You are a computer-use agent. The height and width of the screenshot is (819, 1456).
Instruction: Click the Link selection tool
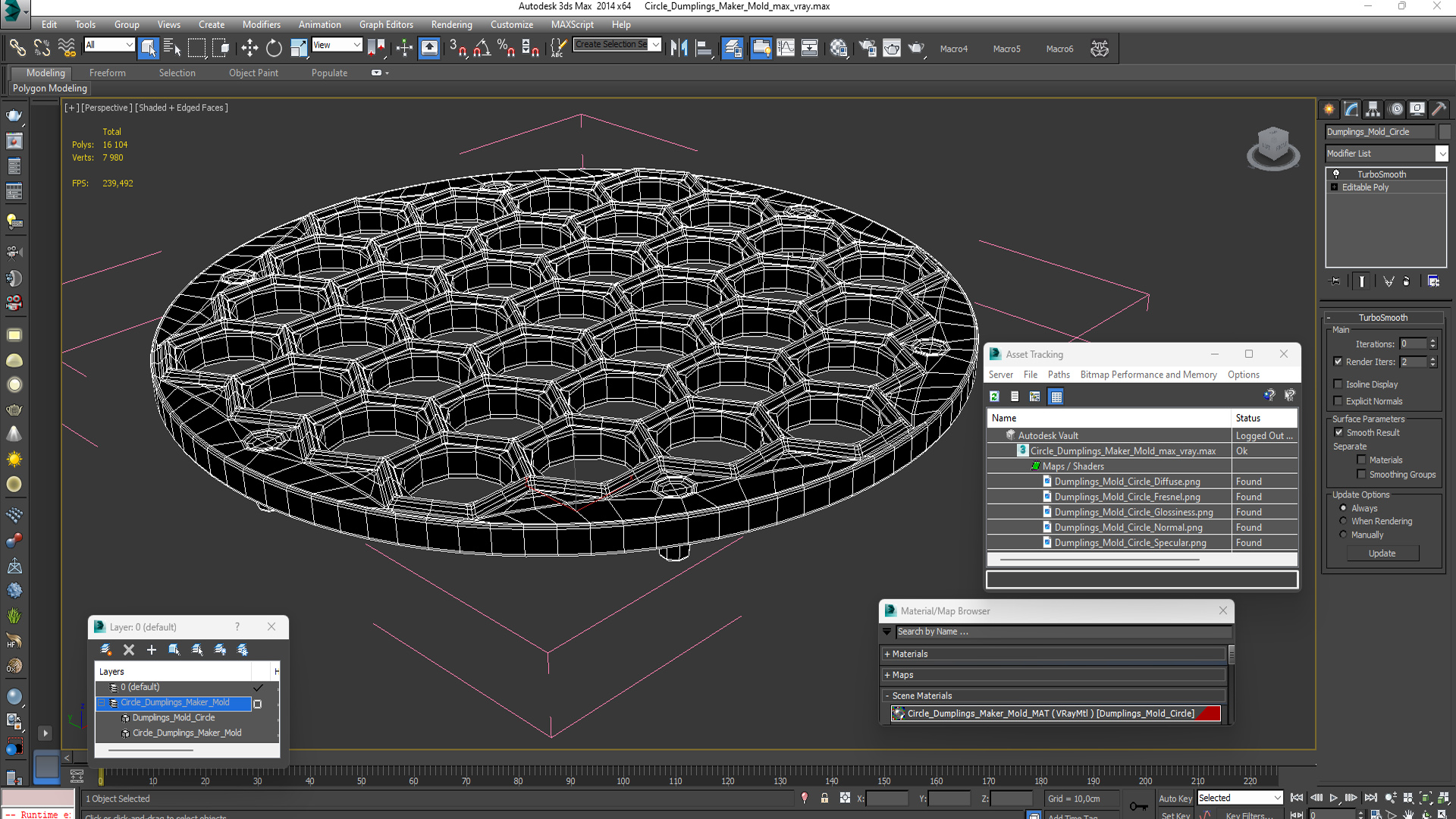pyautogui.click(x=17, y=48)
